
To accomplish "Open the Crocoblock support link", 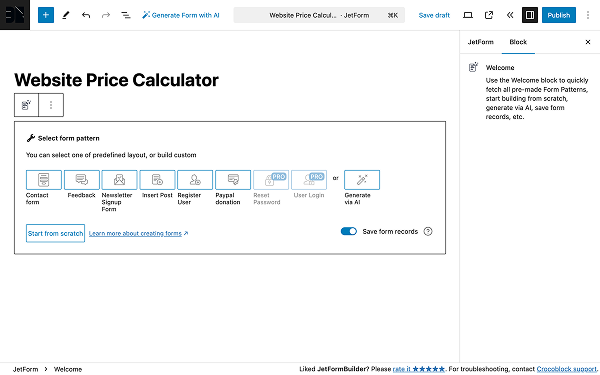I will pyautogui.click(x=567, y=369).
